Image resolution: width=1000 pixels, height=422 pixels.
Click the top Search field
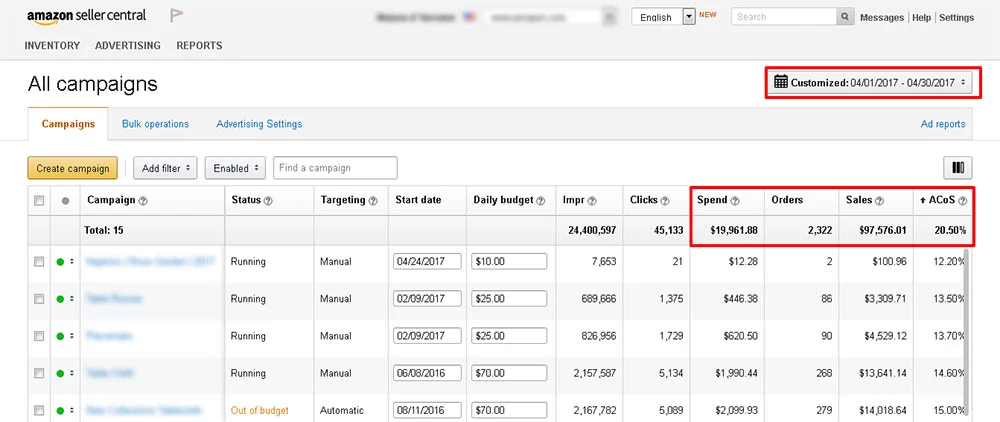[784, 17]
